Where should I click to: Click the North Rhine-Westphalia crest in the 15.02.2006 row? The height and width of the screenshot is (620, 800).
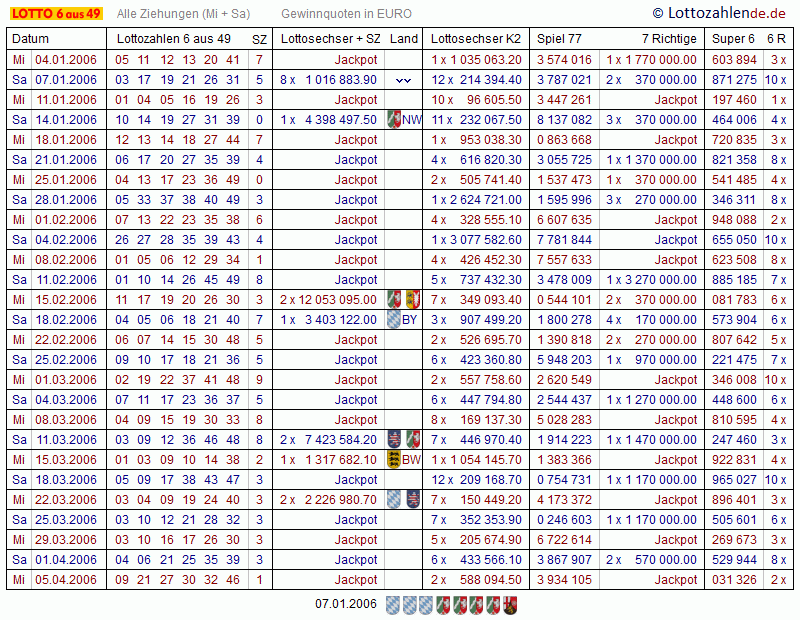point(394,300)
